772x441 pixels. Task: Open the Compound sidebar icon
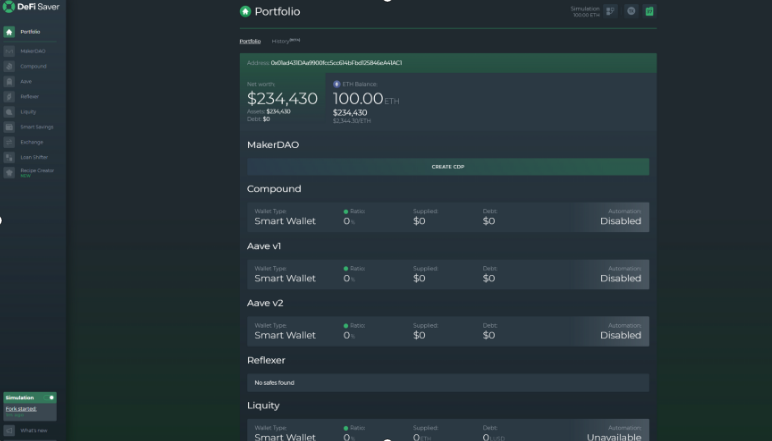(x=9, y=66)
